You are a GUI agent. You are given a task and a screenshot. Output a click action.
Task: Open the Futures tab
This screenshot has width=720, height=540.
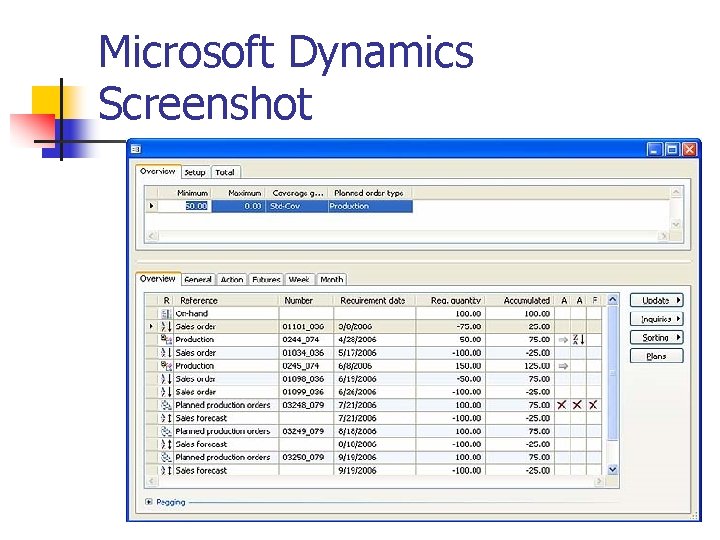266,279
